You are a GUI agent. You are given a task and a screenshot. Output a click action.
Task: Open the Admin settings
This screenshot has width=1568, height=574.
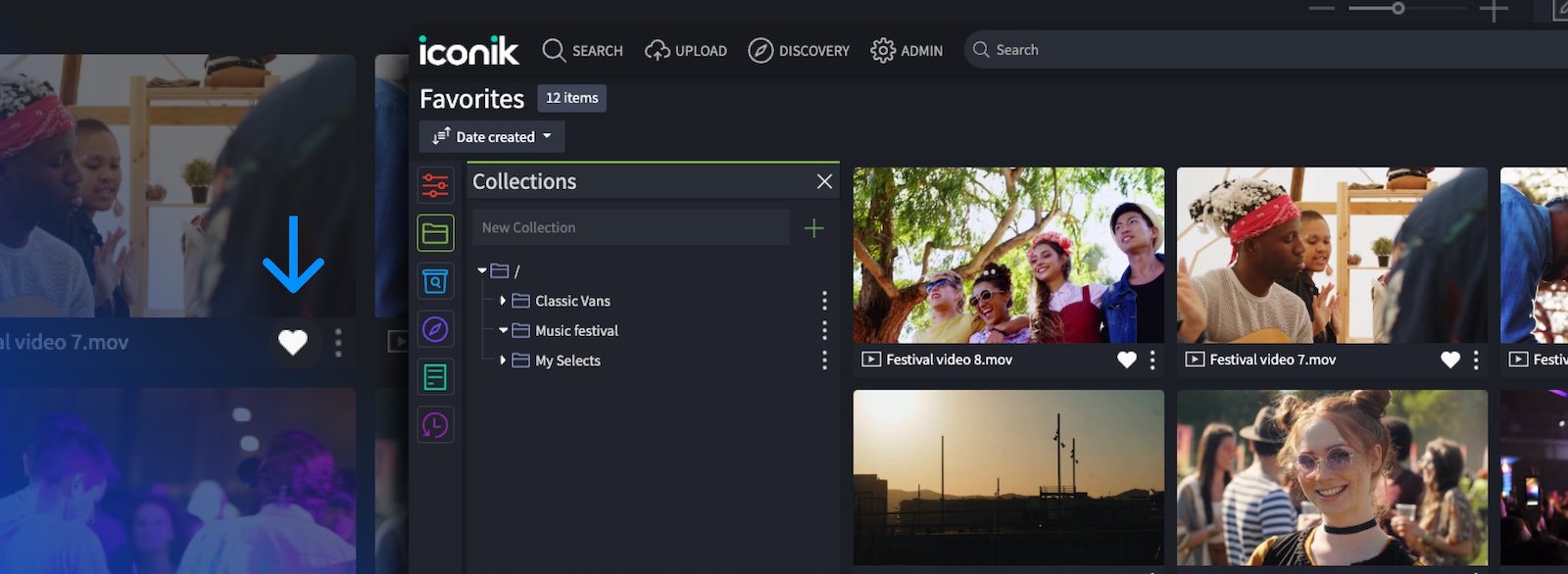pos(906,51)
